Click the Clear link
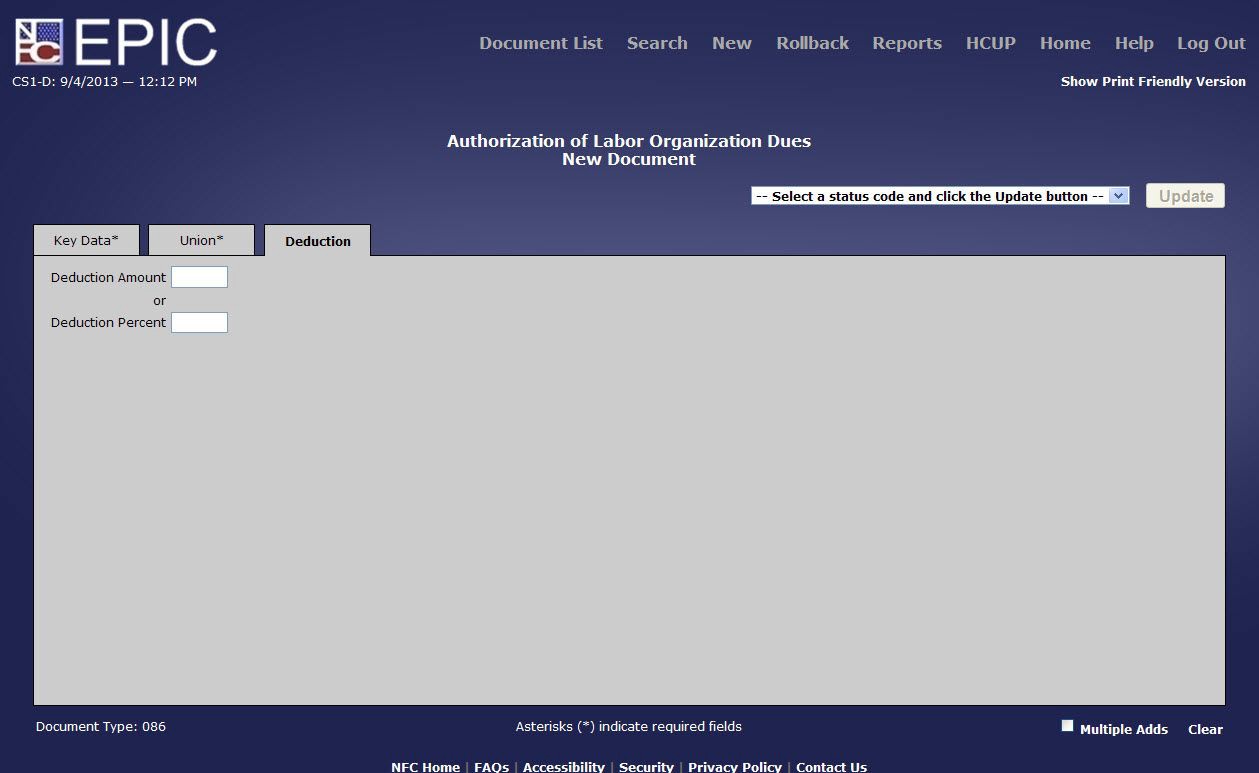This screenshot has height=773, width=1259. (1205, 729)
